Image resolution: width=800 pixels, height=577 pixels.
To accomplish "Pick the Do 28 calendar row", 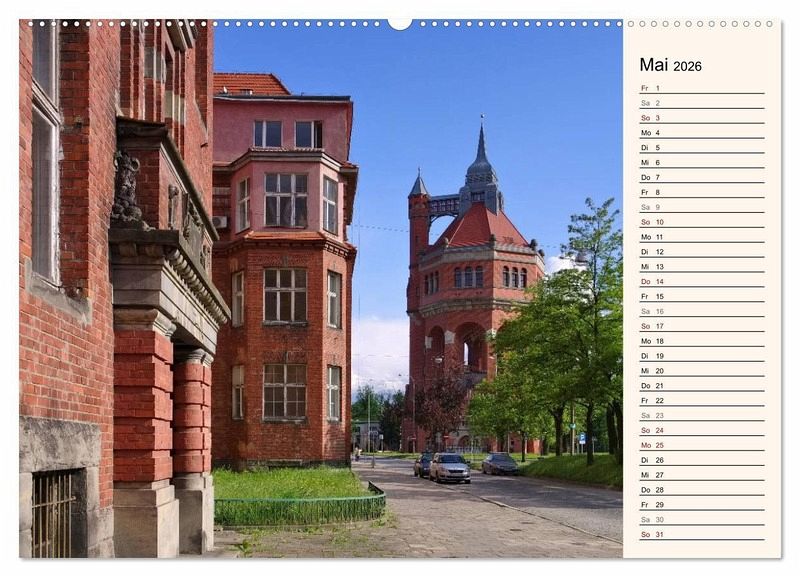I will 701,490.
